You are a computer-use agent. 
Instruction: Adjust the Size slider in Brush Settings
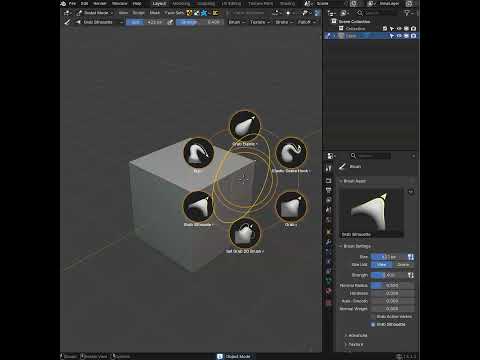coord(389,257)
